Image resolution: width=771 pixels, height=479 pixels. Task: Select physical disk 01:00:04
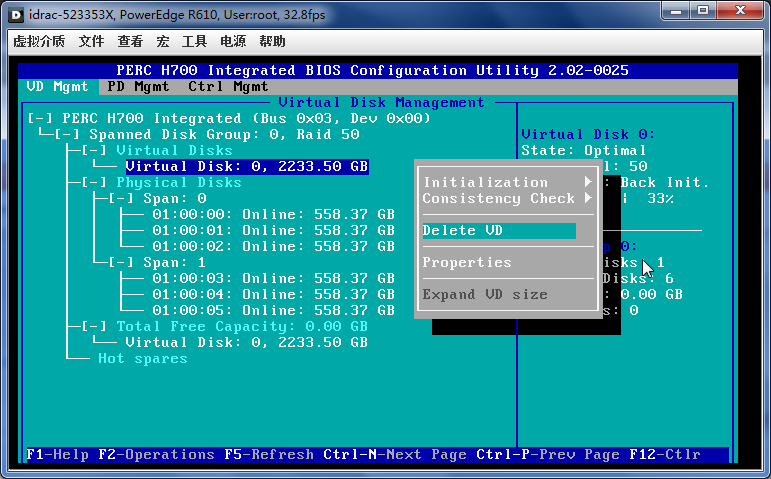pos(273,295)
